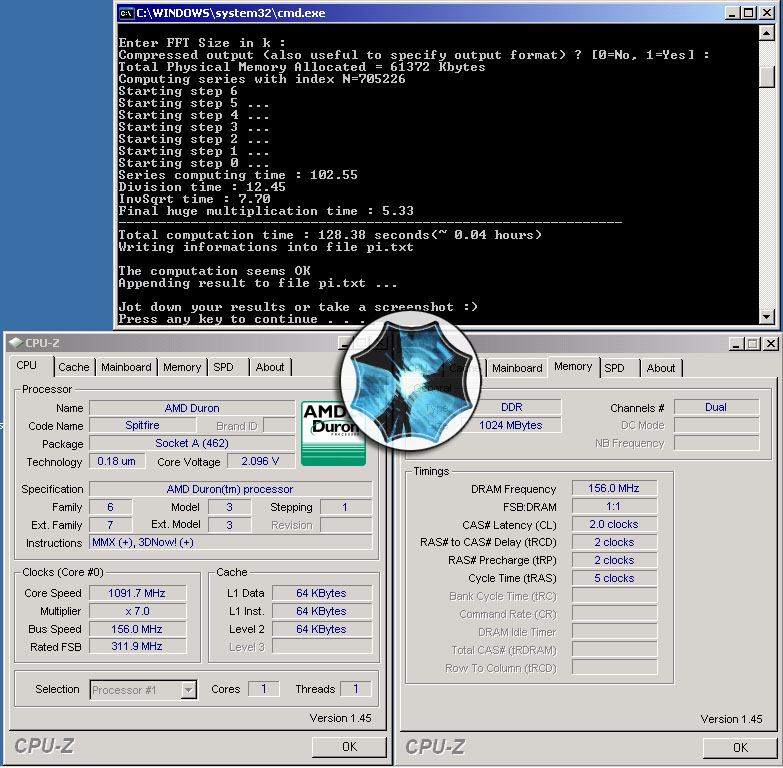
Task: Open Memory tab in left CPU-Z window
Action: (182, 367)
